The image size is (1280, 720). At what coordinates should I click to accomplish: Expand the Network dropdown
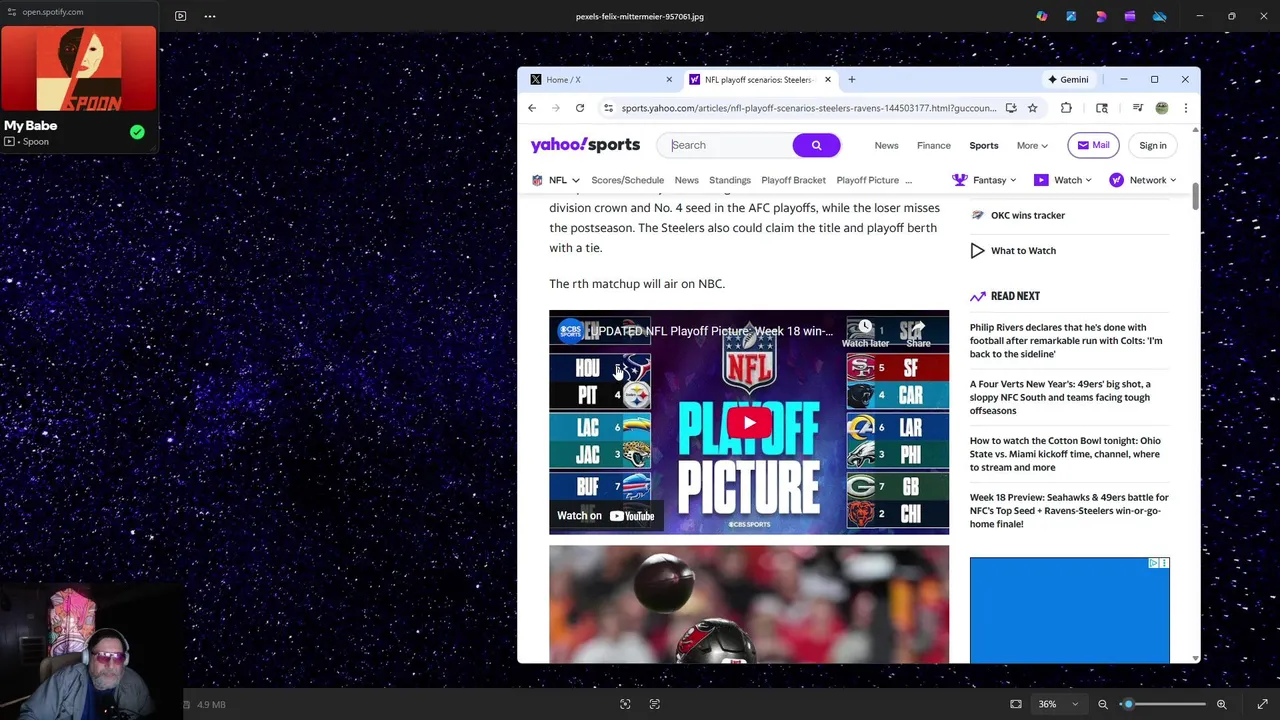pos(1143,180)
